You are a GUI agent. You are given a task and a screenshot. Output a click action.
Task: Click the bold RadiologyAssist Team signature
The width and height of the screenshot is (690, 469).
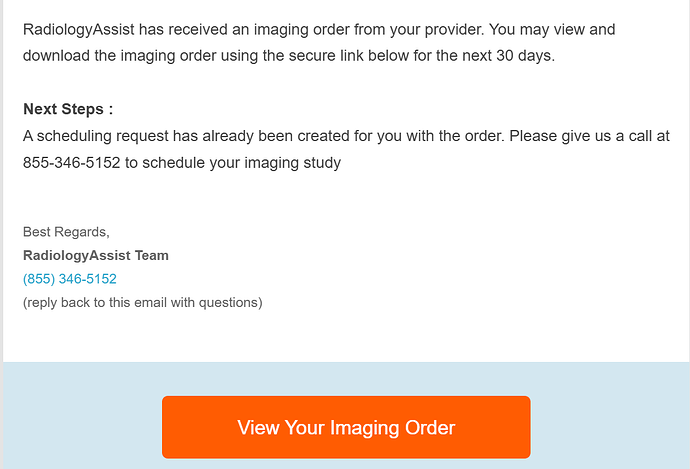[x=96, y=255]
